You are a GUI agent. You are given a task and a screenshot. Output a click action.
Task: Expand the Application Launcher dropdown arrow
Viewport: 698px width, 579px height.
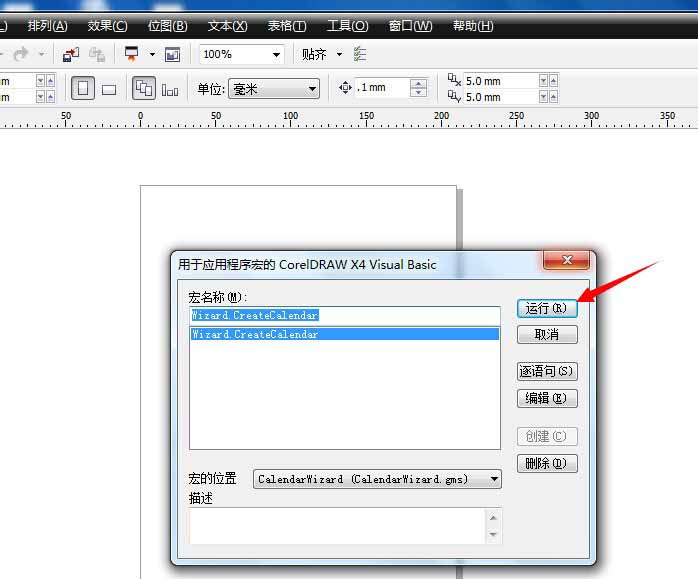pyautogui.click(x=152, y=54)
